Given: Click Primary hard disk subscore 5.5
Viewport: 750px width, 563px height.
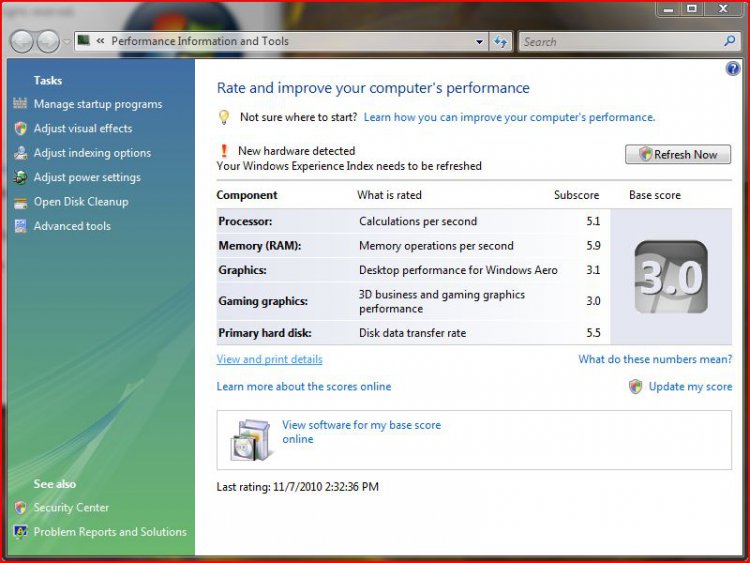Looking at the screenshot, I should coord(593,333).
